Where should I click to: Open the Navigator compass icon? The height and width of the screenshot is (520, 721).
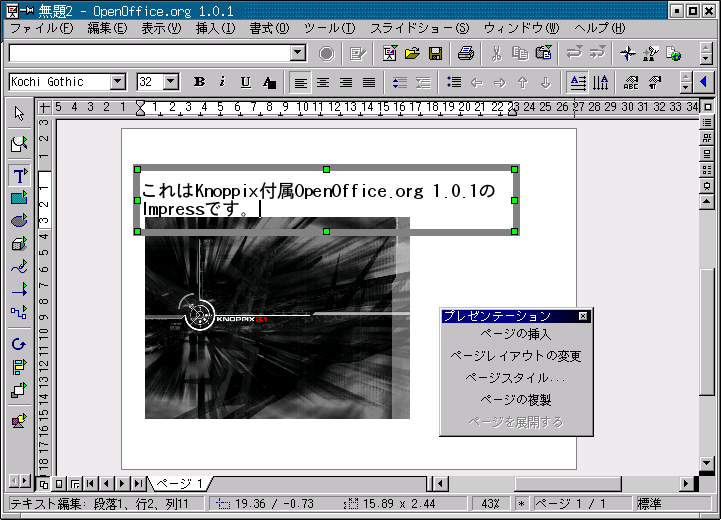tap(628, 54)
